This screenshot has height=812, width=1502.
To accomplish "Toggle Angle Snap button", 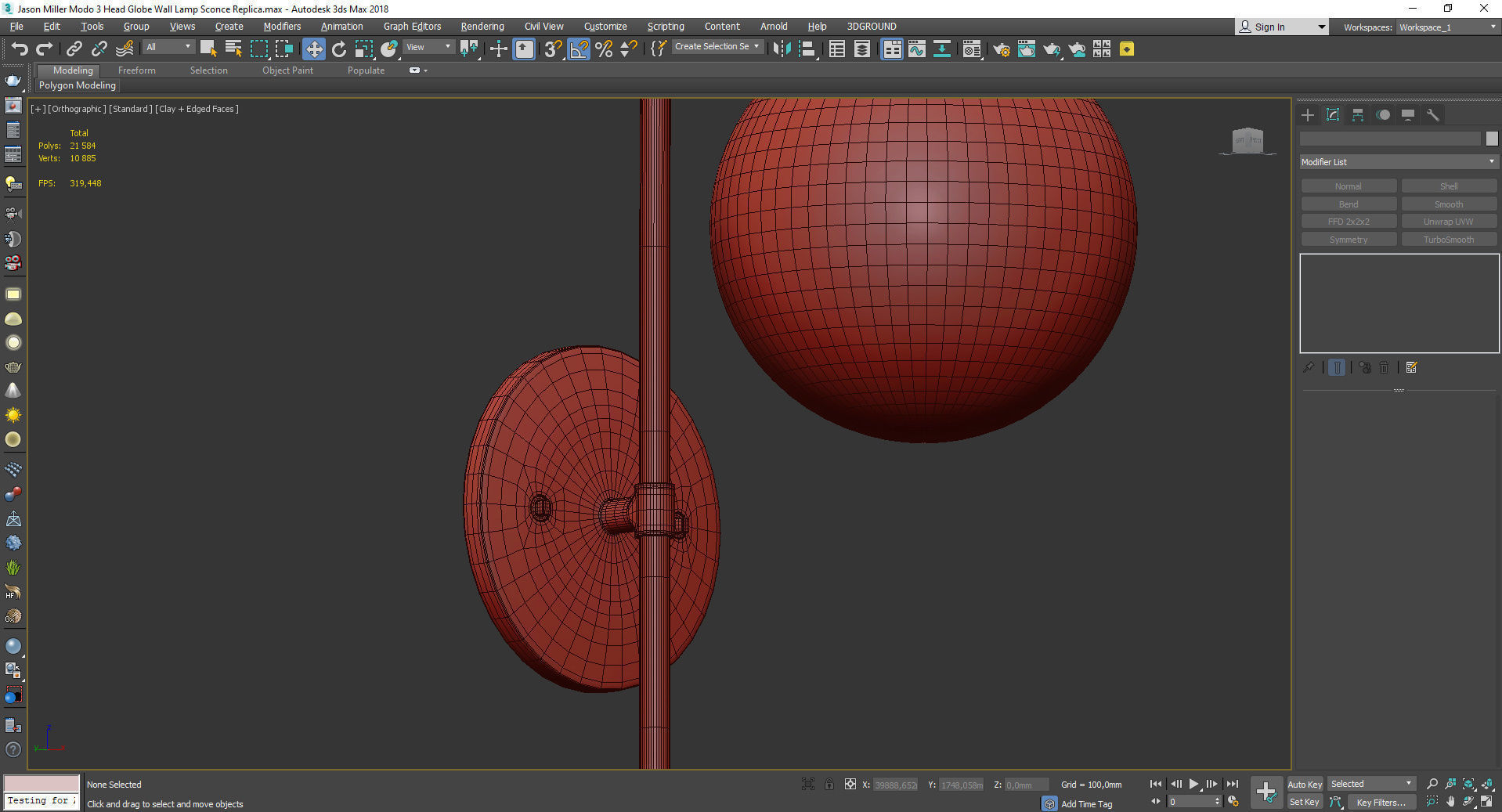I will [x=579, y=49].
